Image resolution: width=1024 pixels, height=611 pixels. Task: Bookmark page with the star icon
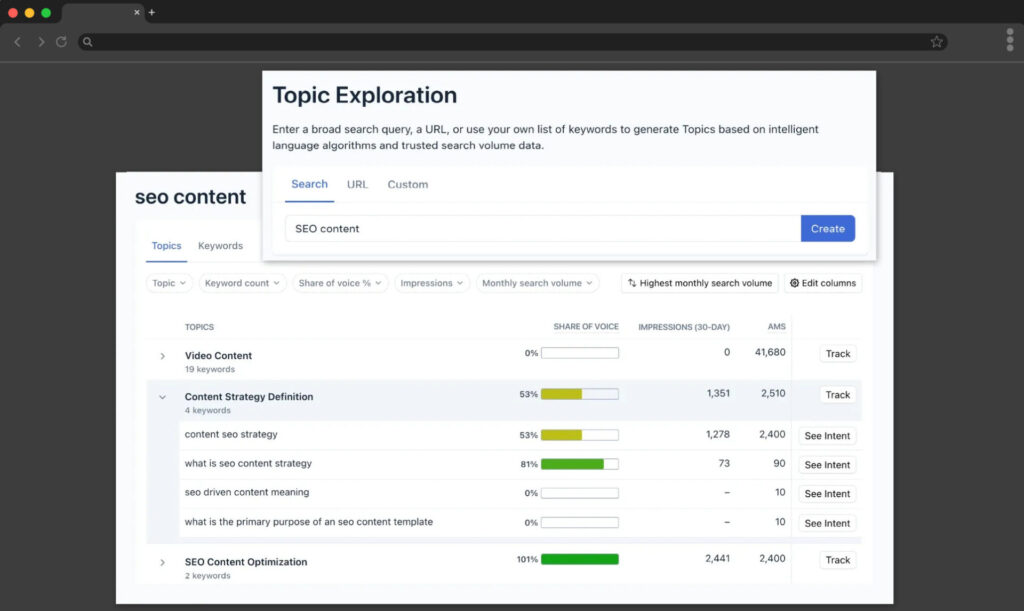(x=936, y=42)
